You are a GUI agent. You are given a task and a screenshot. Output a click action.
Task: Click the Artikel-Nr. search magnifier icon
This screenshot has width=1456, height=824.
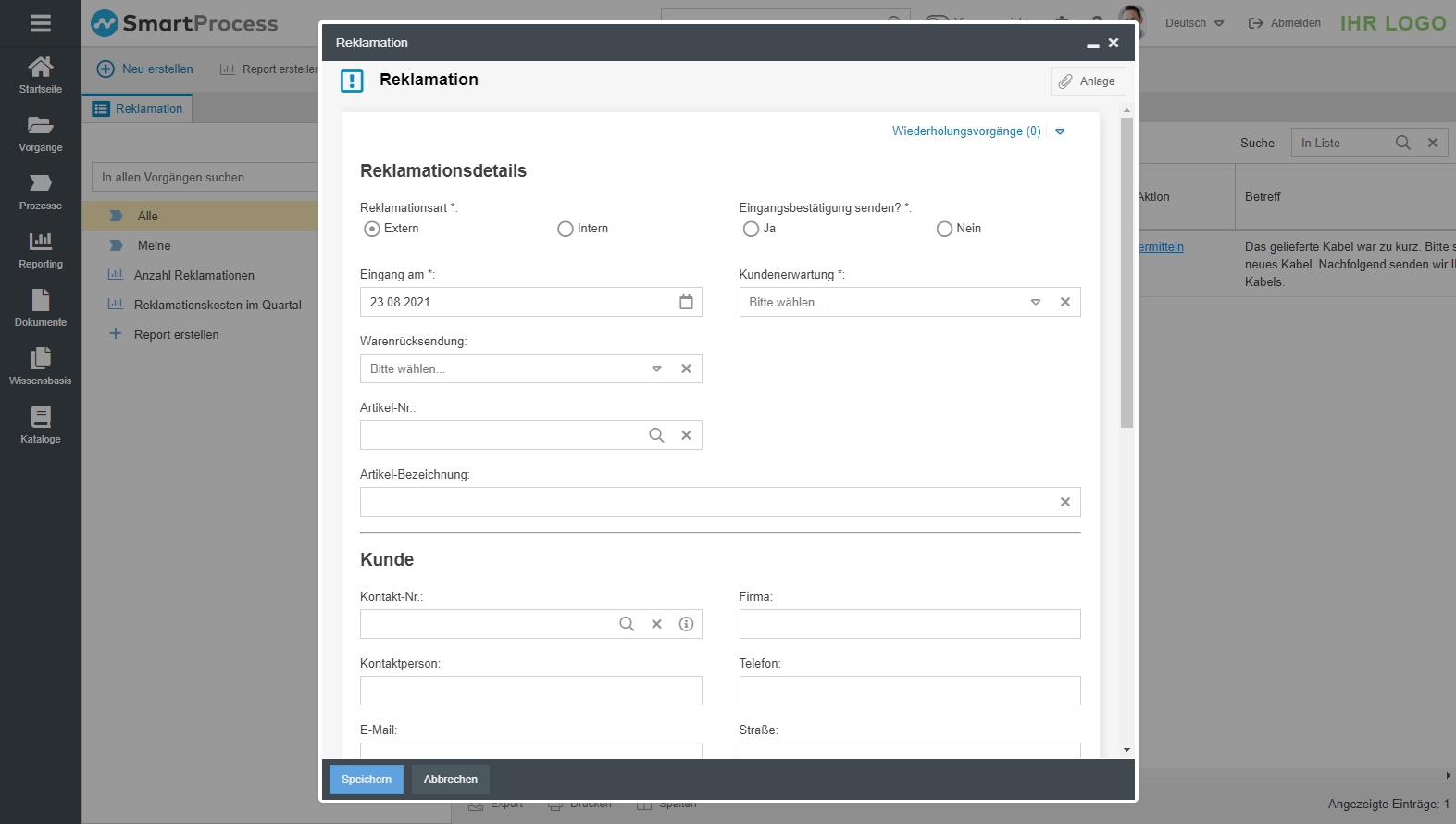pos(656,435)
